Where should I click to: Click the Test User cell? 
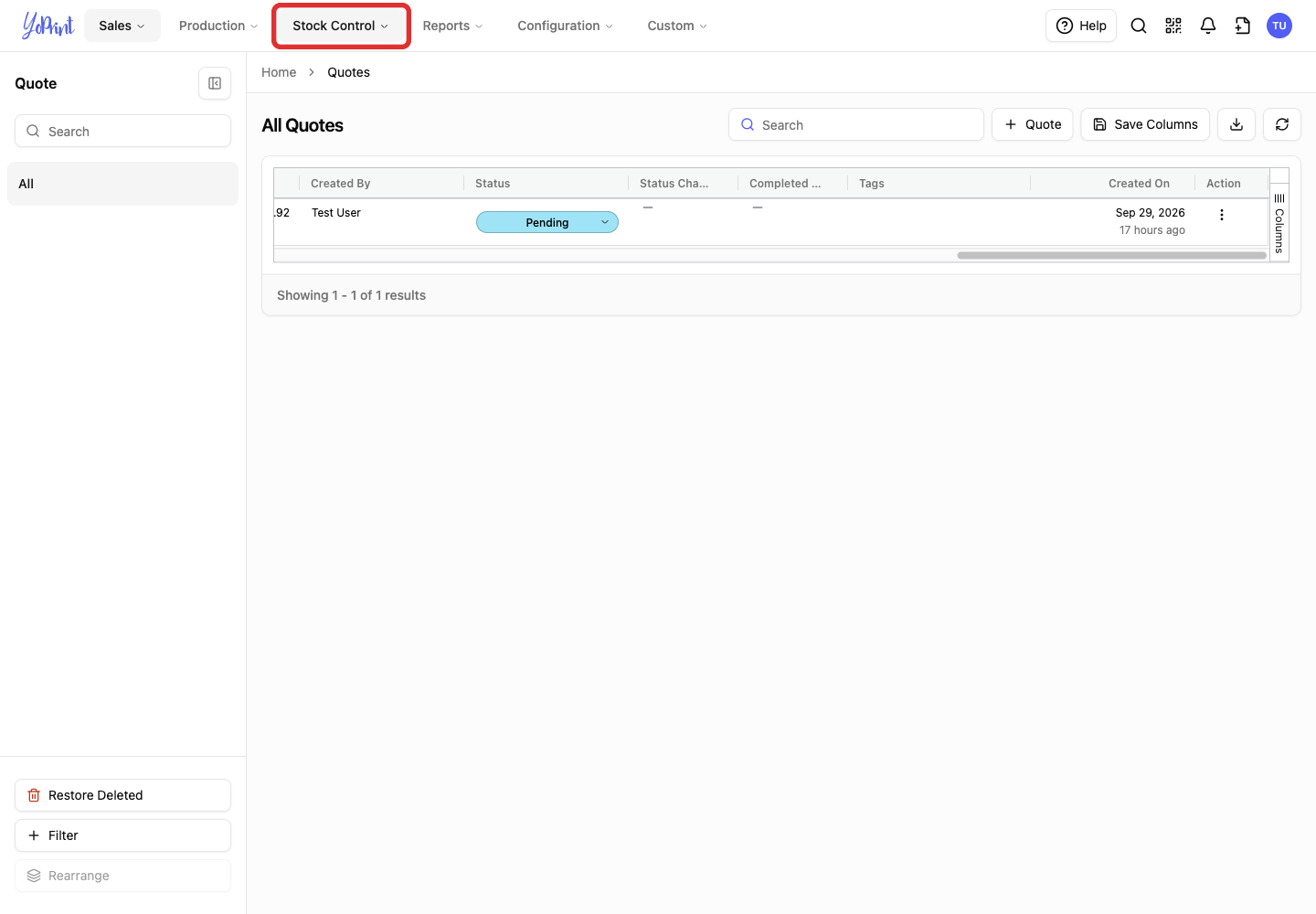336,213
